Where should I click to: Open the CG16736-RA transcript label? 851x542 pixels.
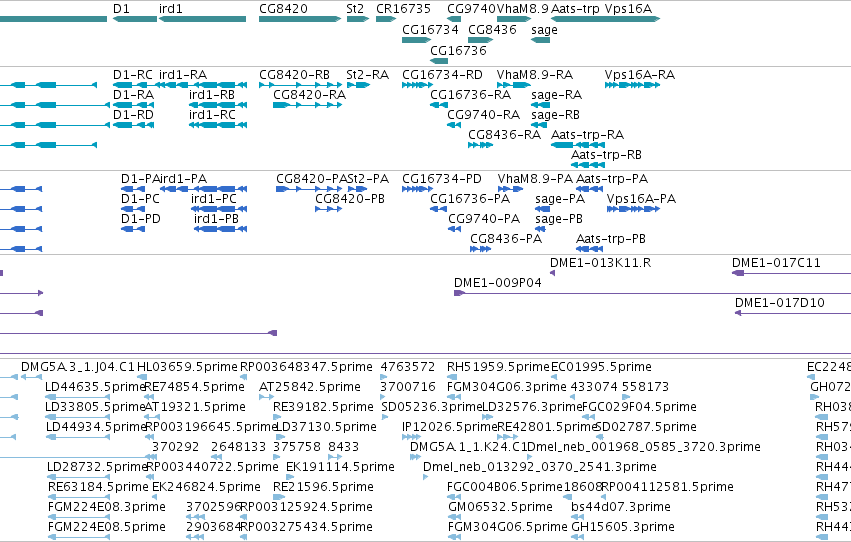(x=471, y=94)
